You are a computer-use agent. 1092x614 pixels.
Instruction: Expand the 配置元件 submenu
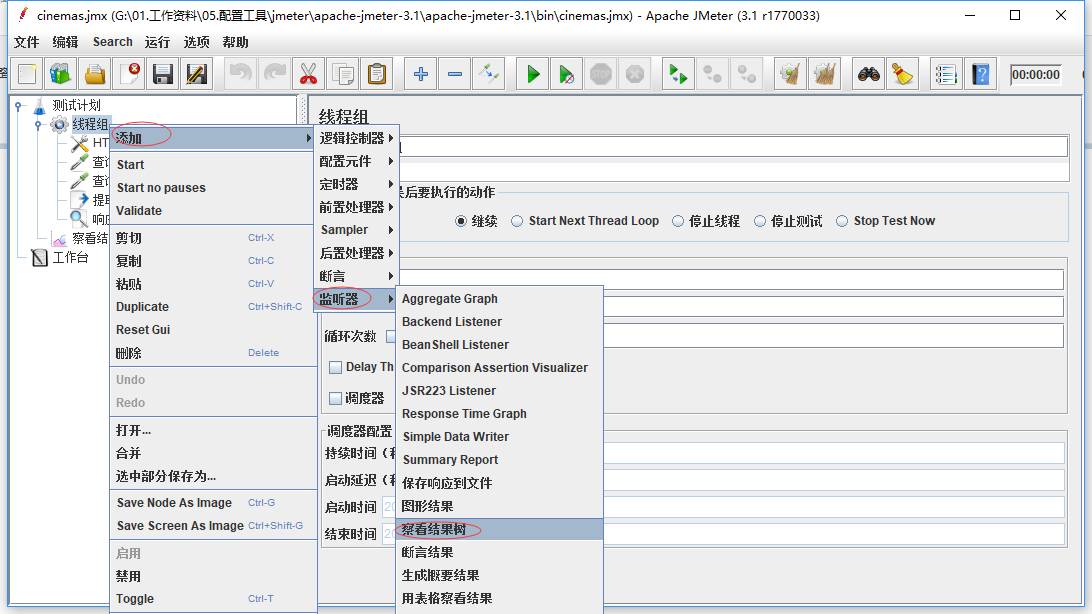click(355, 161)
